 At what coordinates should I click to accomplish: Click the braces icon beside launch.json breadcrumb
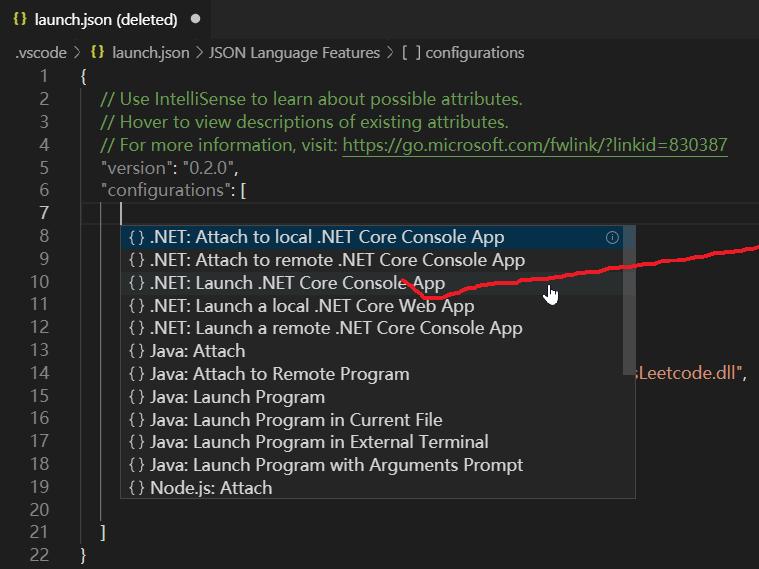coord(97,52)
